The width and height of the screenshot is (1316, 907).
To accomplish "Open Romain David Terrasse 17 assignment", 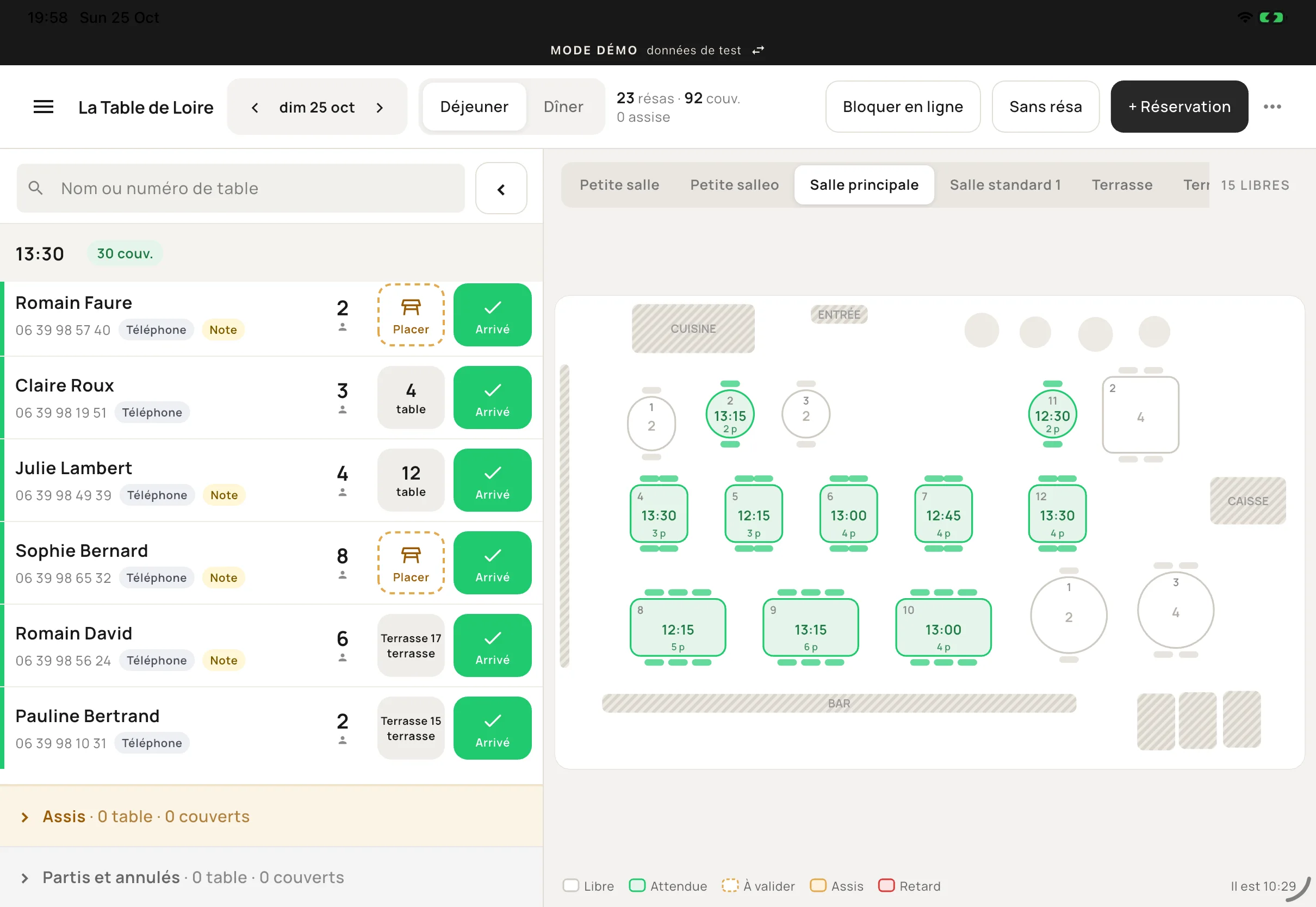I will [411, 645].
